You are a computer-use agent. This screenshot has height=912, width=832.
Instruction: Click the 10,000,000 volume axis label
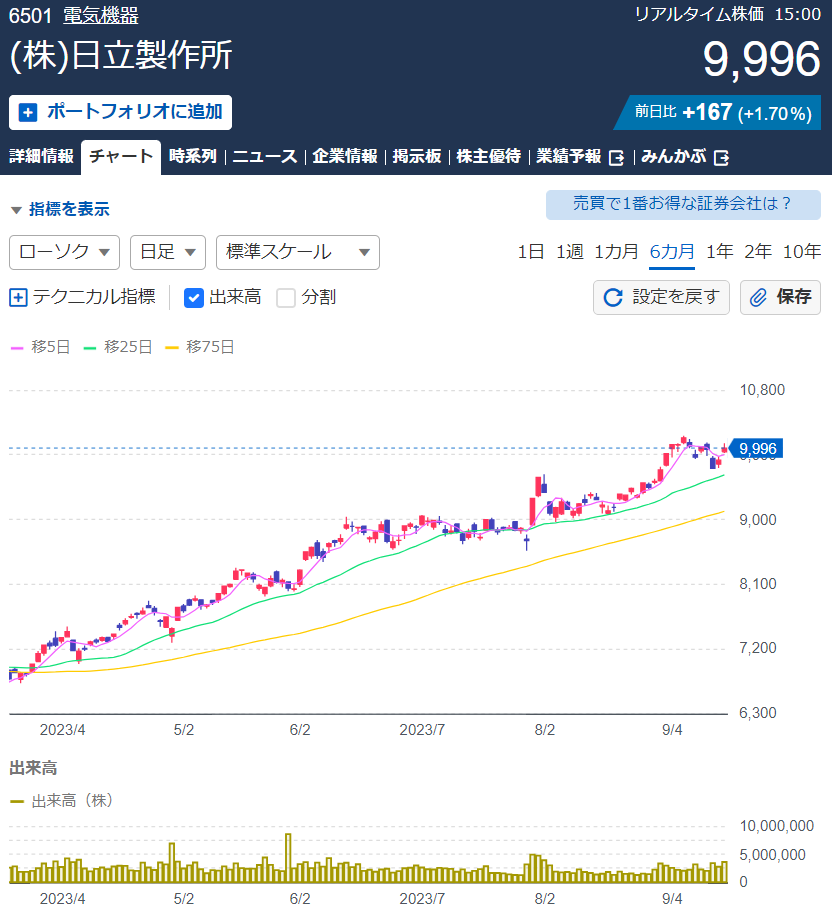click(x=777, y=826)
